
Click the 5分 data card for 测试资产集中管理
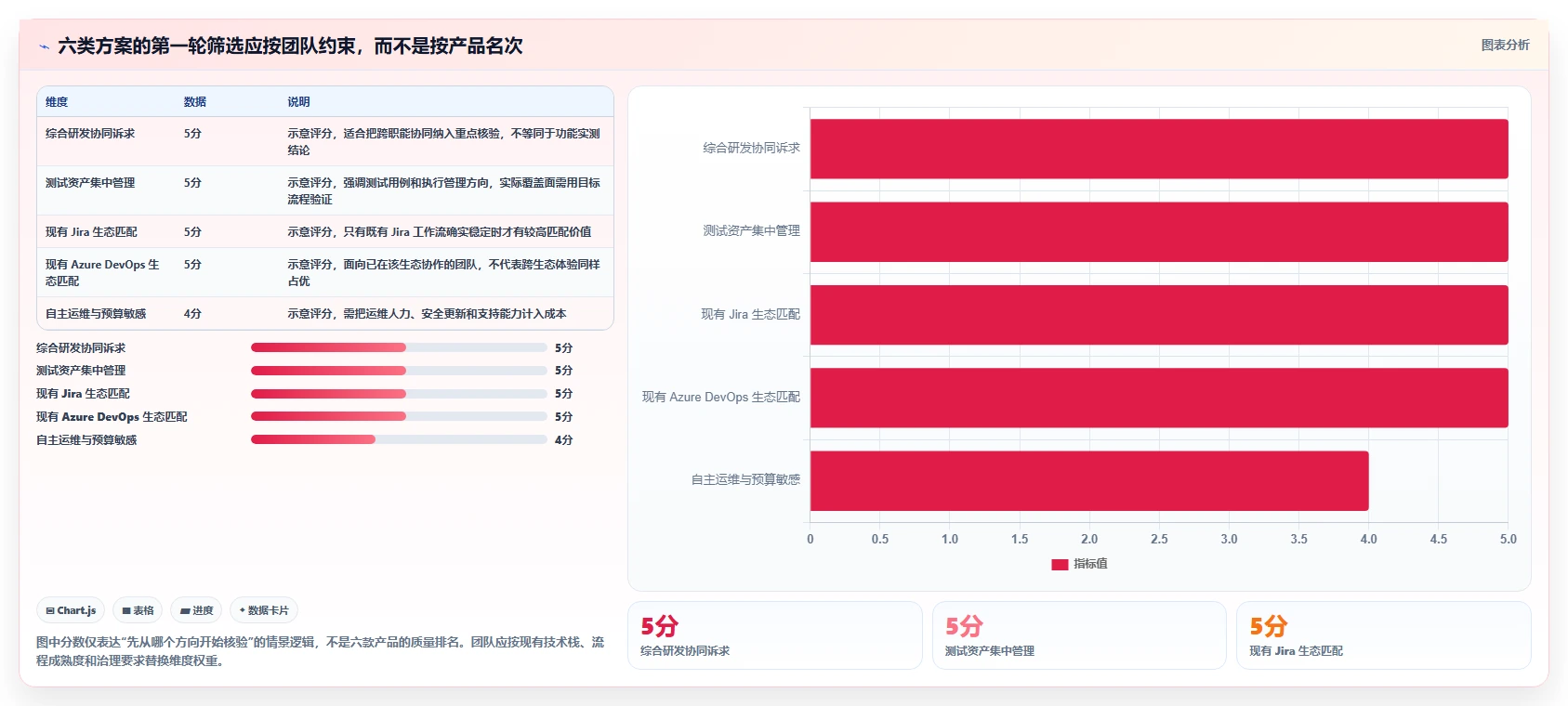coord(1079,635)
